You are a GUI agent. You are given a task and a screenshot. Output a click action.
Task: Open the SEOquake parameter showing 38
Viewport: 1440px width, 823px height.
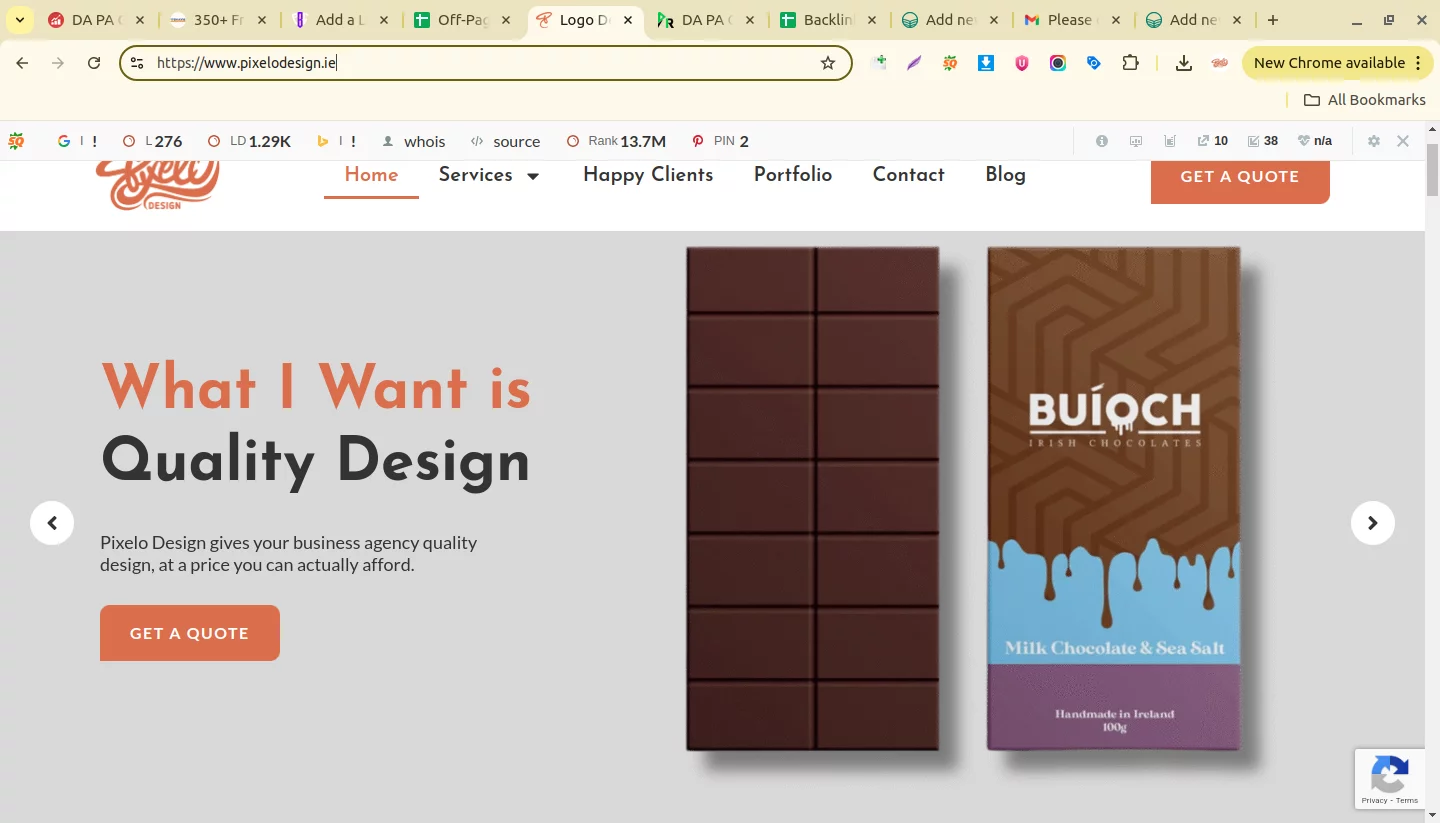1262,141
